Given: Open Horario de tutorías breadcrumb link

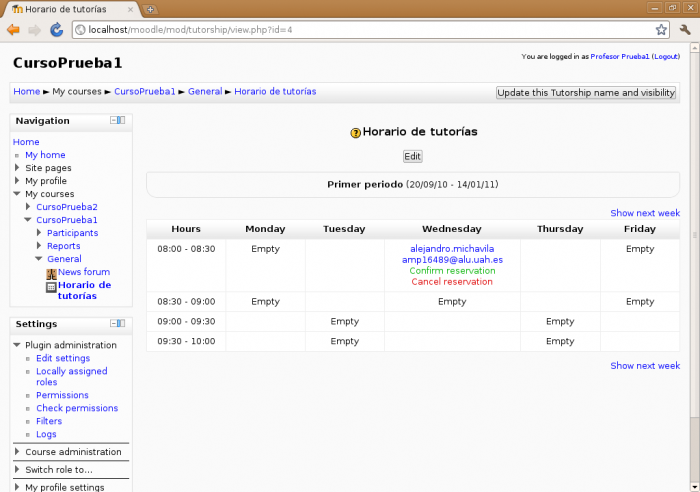Looking at the screenshot, I should (x=275, y=92).
